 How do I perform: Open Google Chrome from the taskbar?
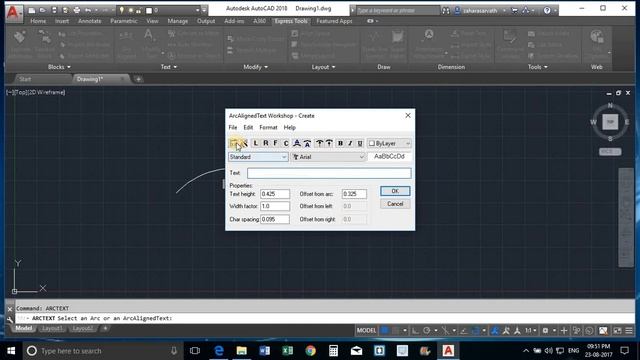click(x=311, y=351)
